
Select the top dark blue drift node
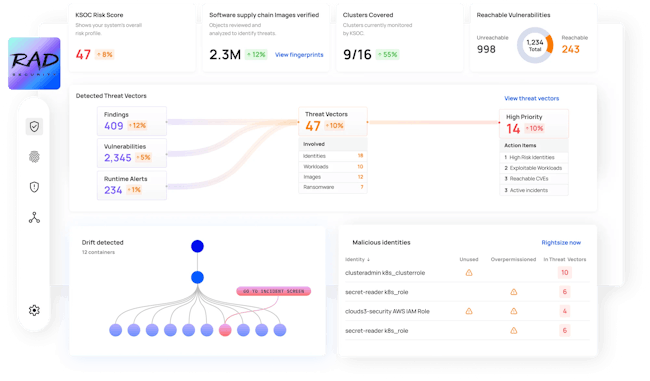197,246
